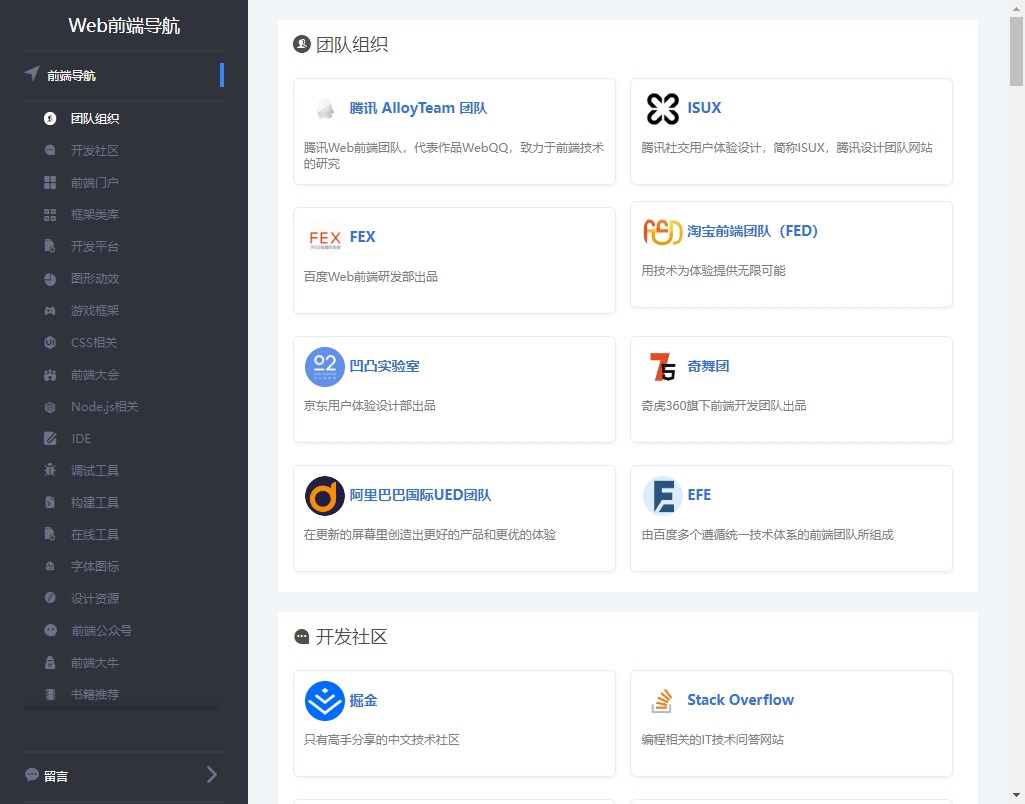Click the 框架类库 icon in sidebar
The width and height of the screenshot is (1025, 804).
[50, 214]
